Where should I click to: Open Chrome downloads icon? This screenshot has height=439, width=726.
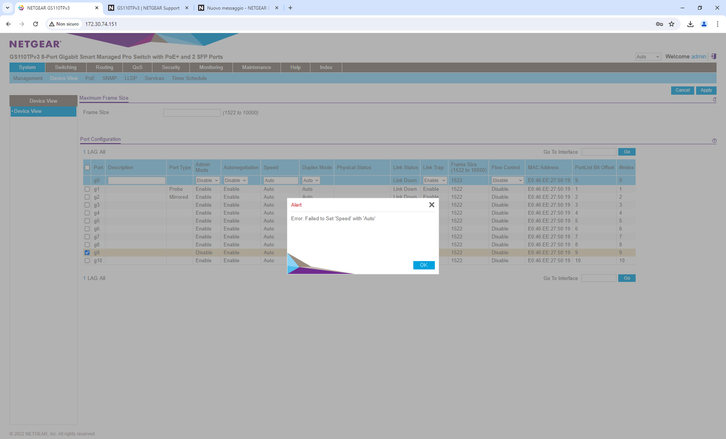pos(690,24)
